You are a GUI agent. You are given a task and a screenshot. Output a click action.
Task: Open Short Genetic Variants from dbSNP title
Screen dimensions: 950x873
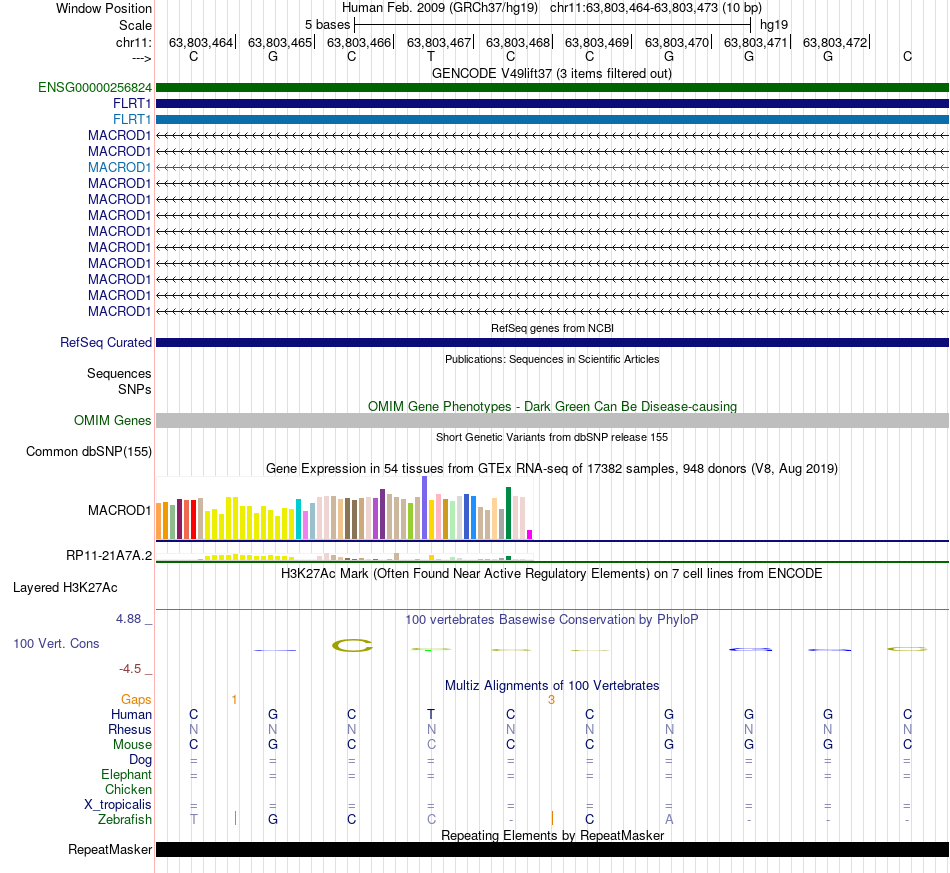[552, 437]
